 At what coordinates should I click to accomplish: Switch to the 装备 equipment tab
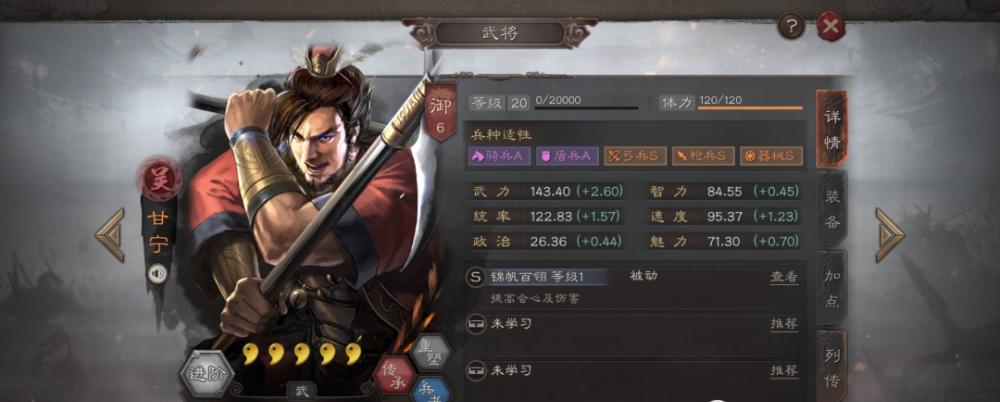(x=832, y=209)
